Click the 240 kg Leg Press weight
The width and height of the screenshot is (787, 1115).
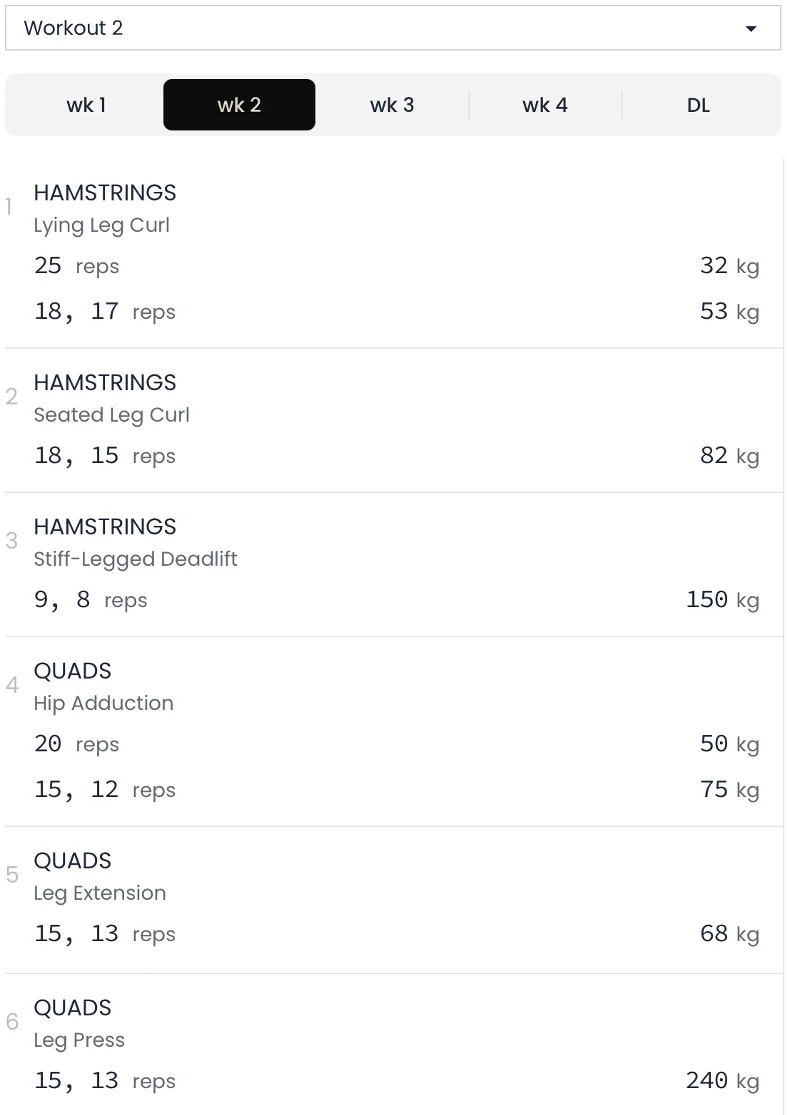click(x=722, y=1081)
